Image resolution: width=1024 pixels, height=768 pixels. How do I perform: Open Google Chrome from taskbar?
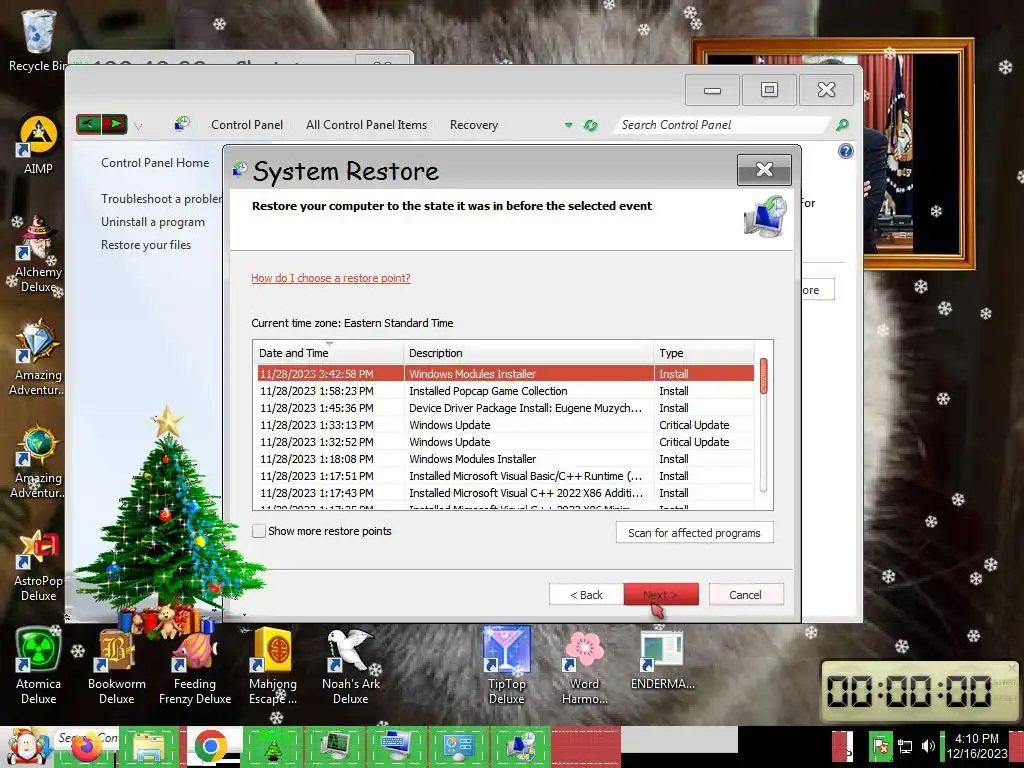210,747
